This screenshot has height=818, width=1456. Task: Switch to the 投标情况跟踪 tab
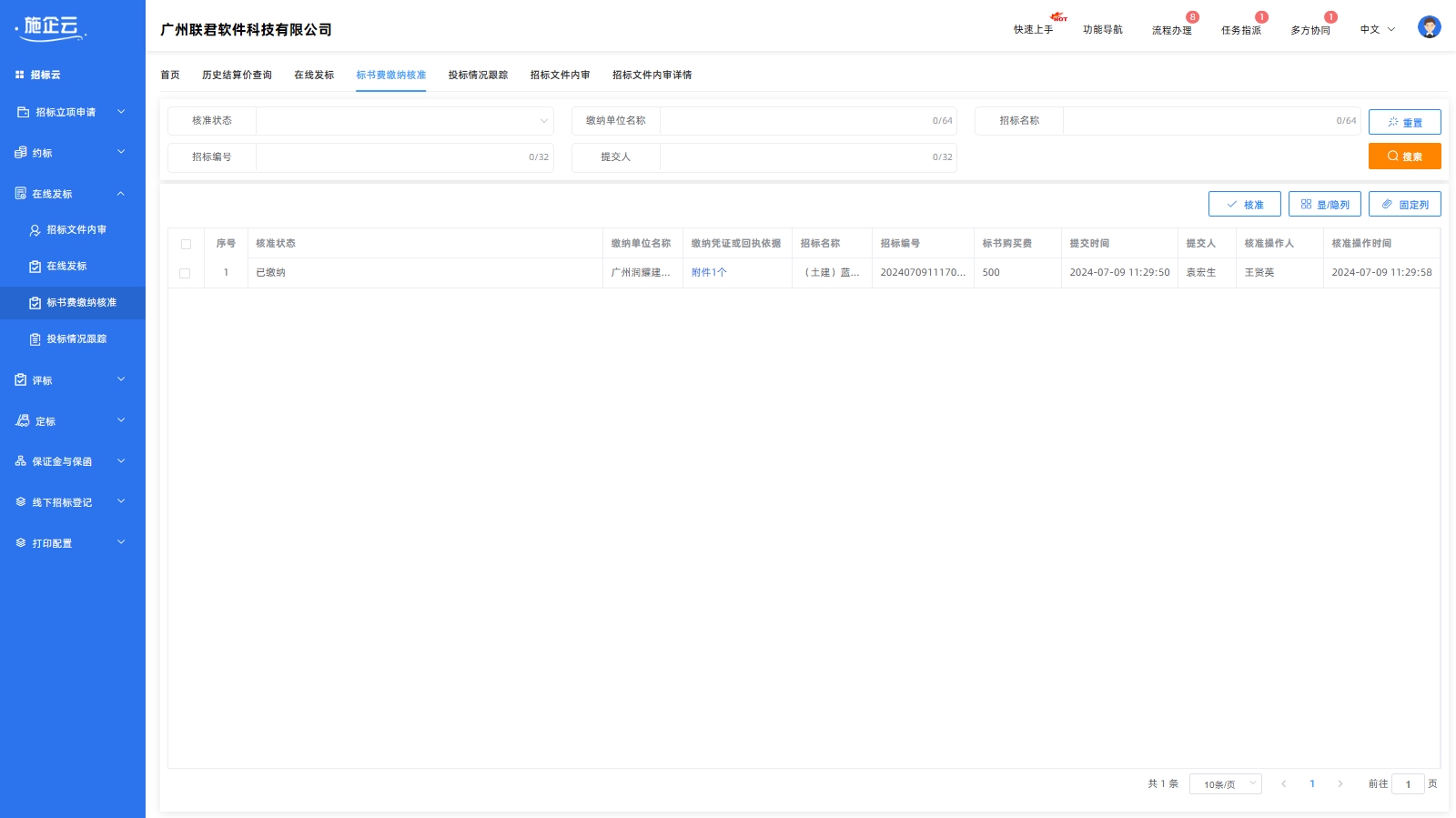478,75
